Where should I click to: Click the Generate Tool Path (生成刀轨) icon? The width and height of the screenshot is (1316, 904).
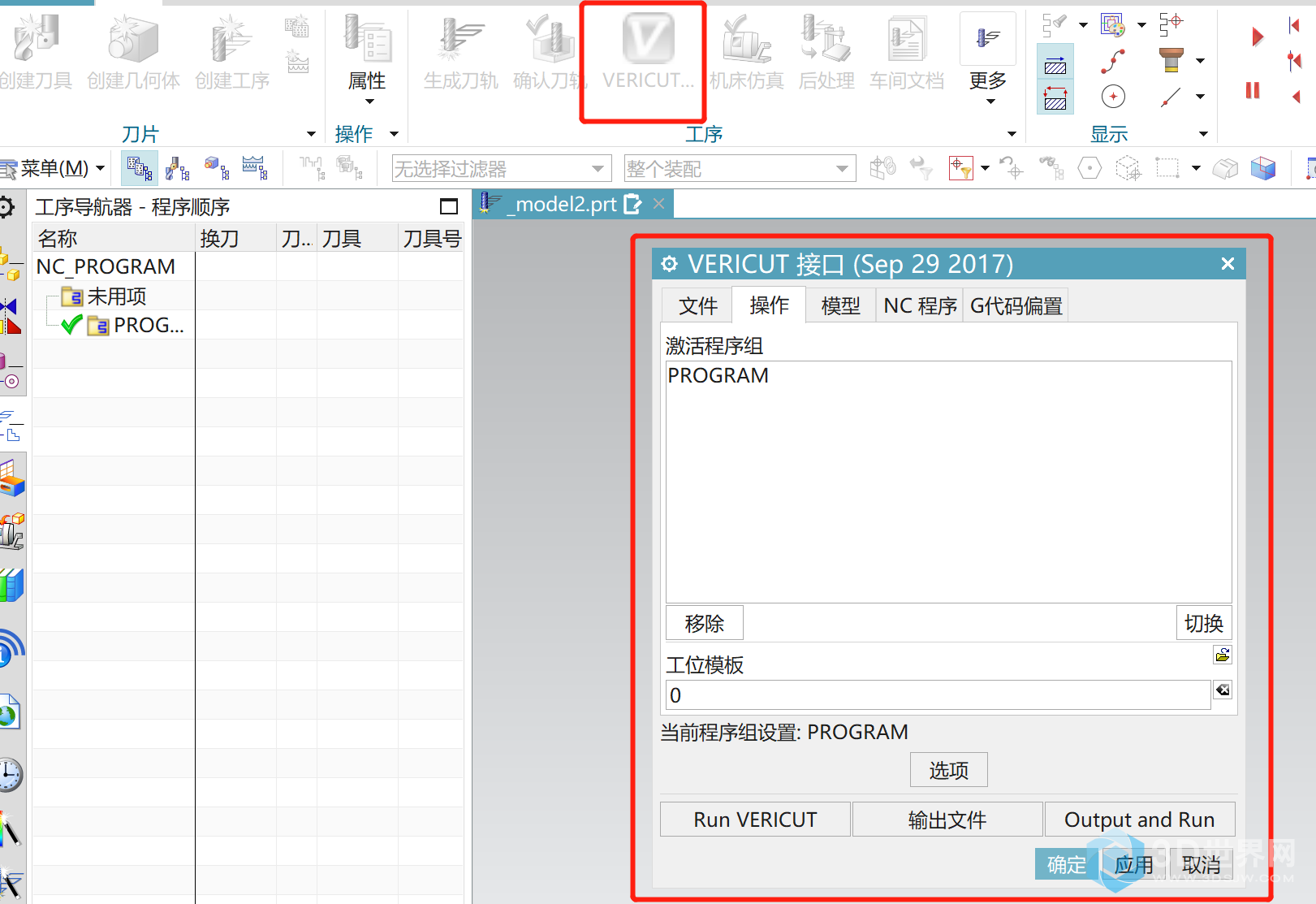click(x=460, y=39)
